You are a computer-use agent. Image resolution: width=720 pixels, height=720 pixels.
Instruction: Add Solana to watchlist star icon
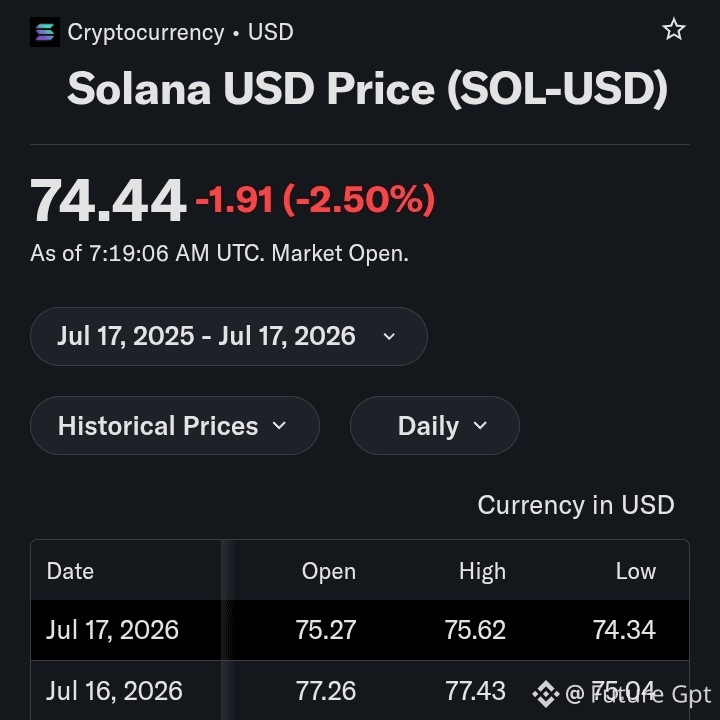(674, 30)
